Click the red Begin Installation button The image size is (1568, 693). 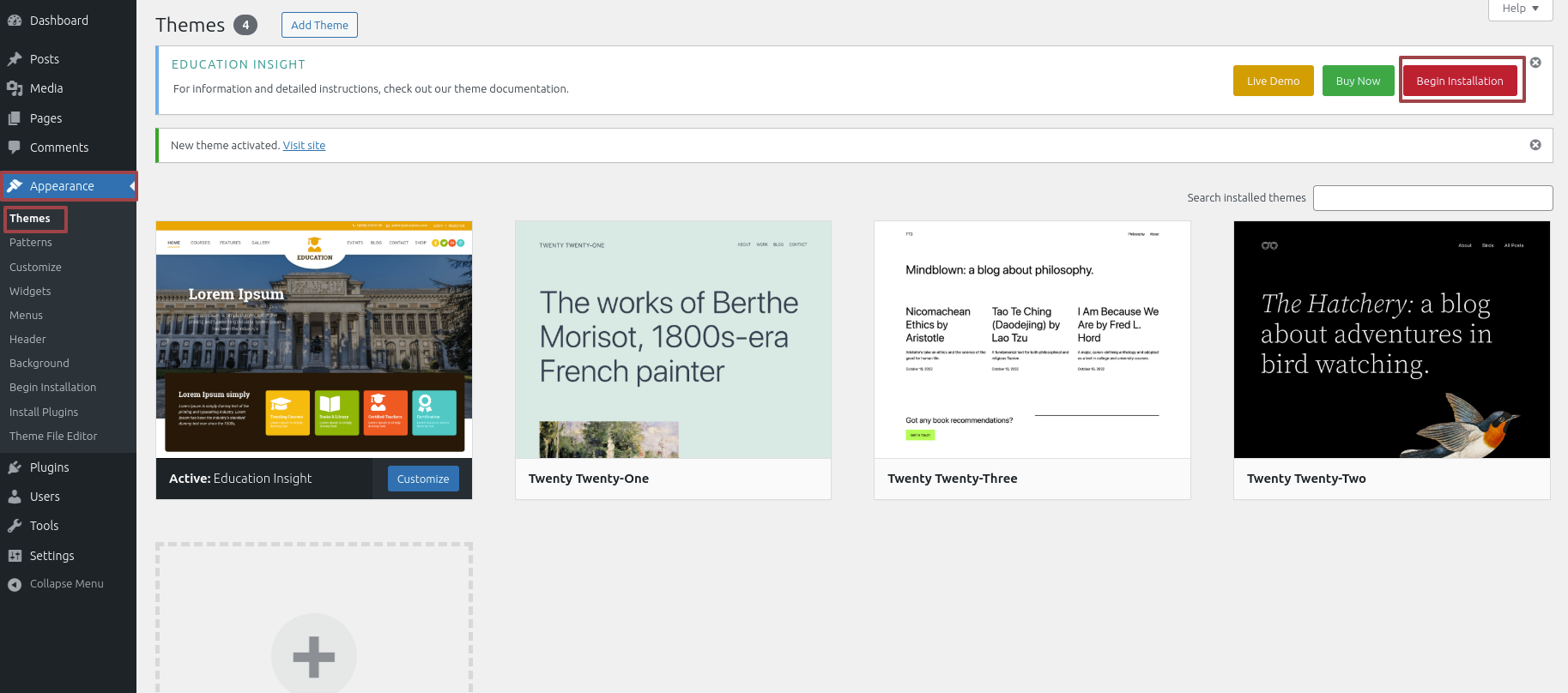pyautogui.click(x=1459, y=81)
